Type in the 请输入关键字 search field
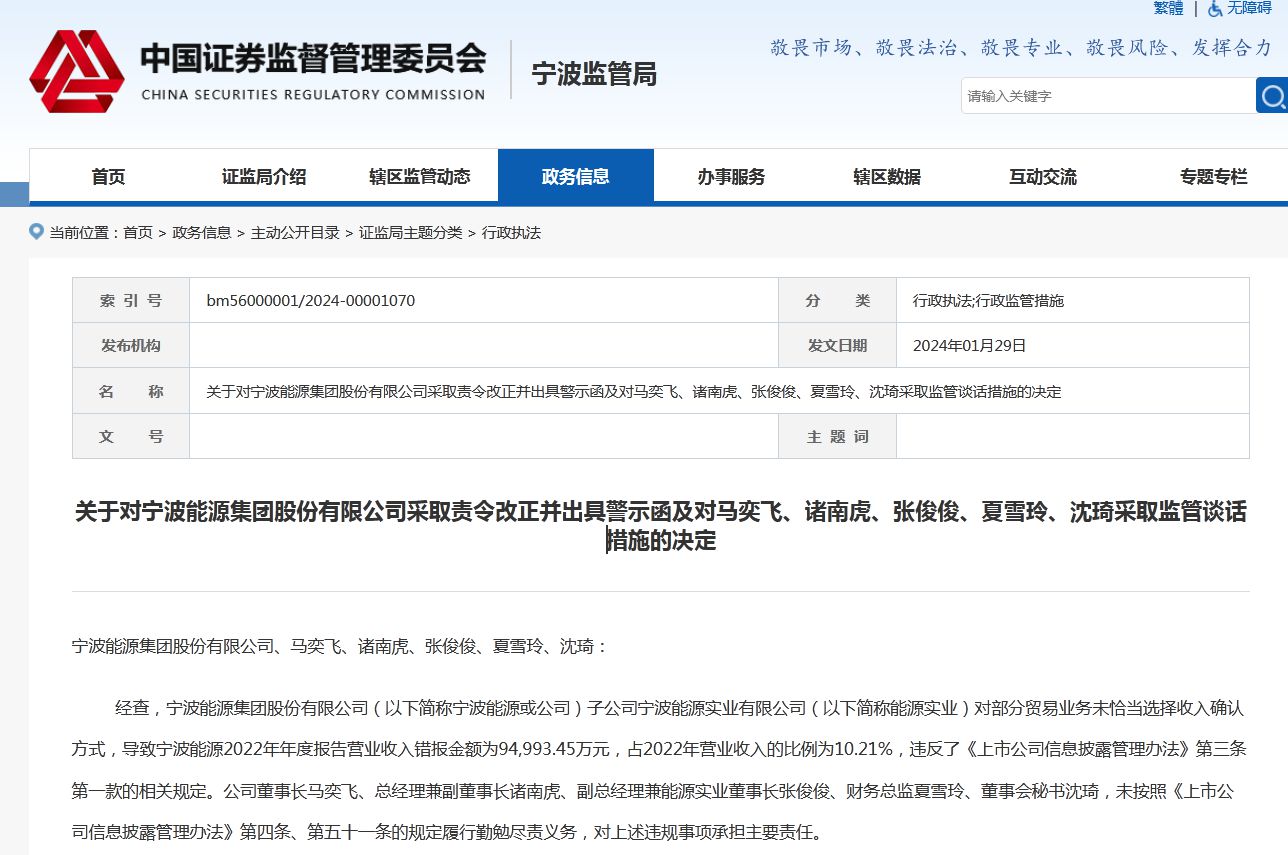 (x=1107, y=96)
